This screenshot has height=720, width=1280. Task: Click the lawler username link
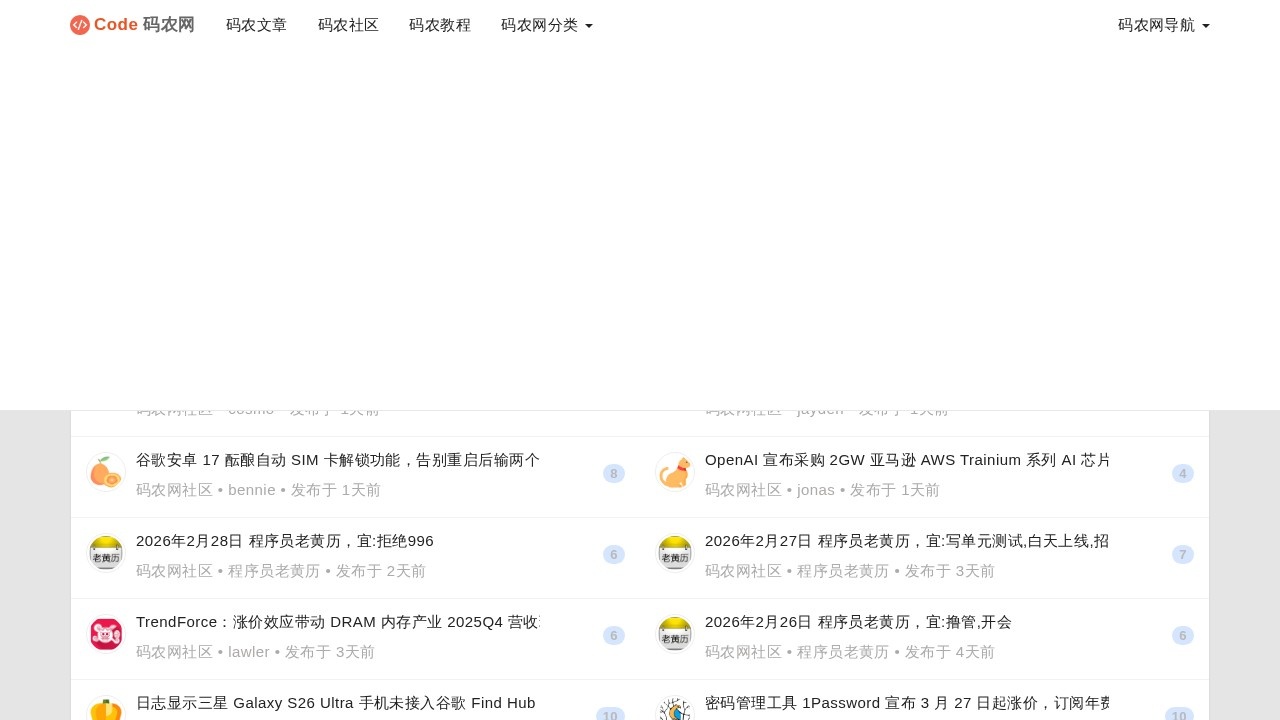pyautogui.click(x=249, y=651)
